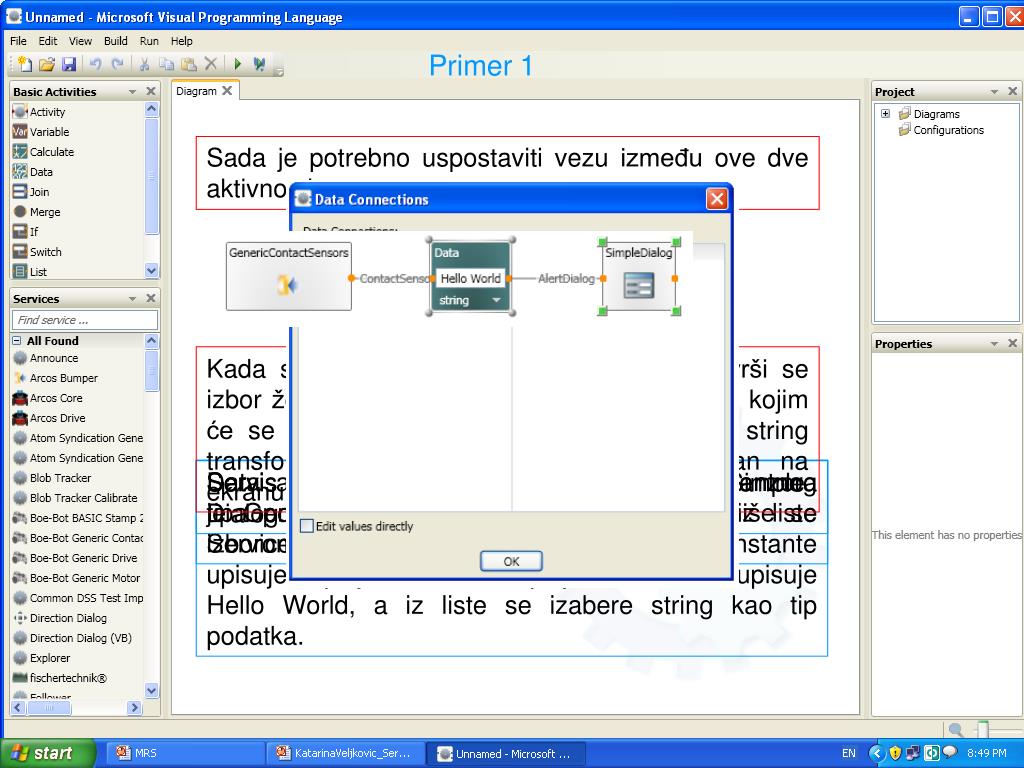This screenshot has width=1024, height=768.
Task: Open the Project panel options arrow
Action: pyautogui.click(x=995, y=92)
